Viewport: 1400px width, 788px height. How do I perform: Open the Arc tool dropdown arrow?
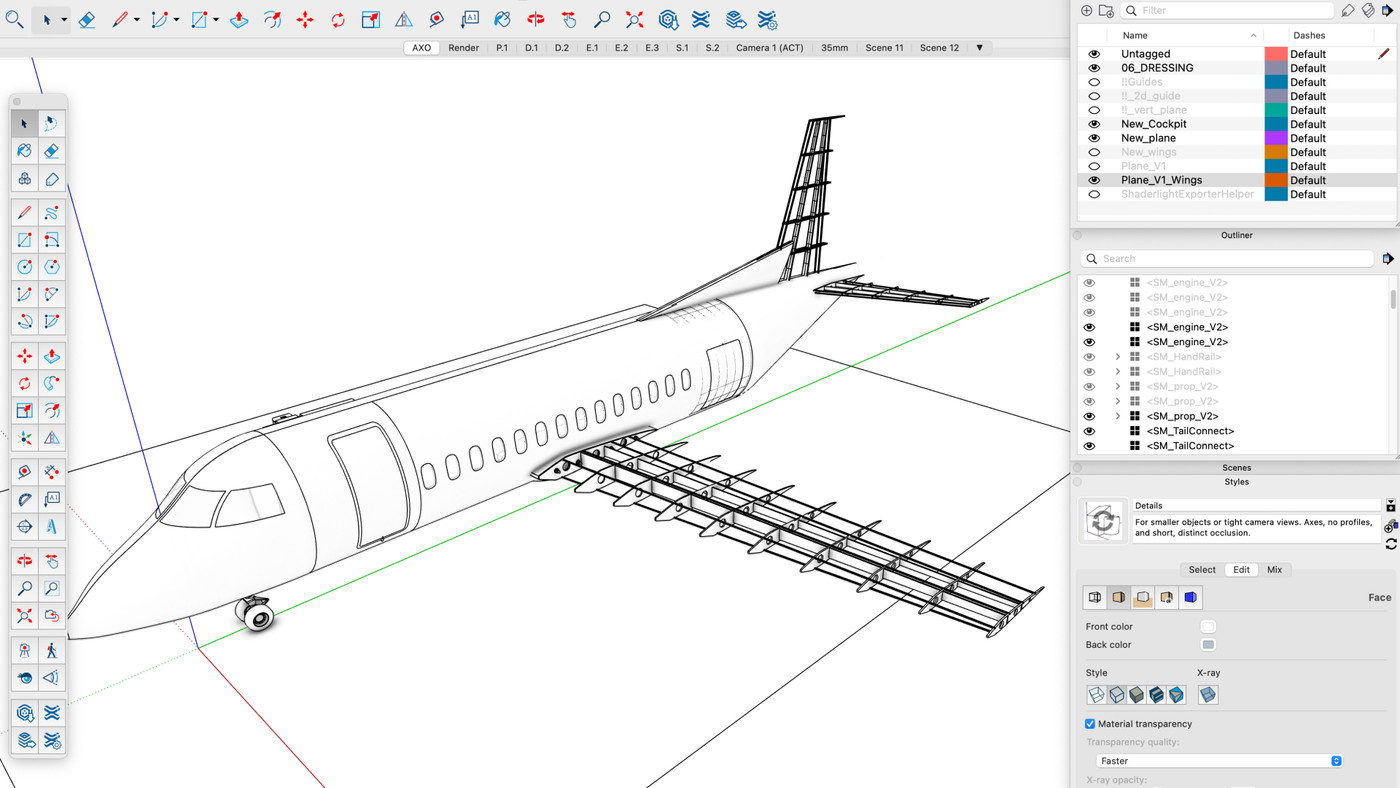(x=176, y=20)
